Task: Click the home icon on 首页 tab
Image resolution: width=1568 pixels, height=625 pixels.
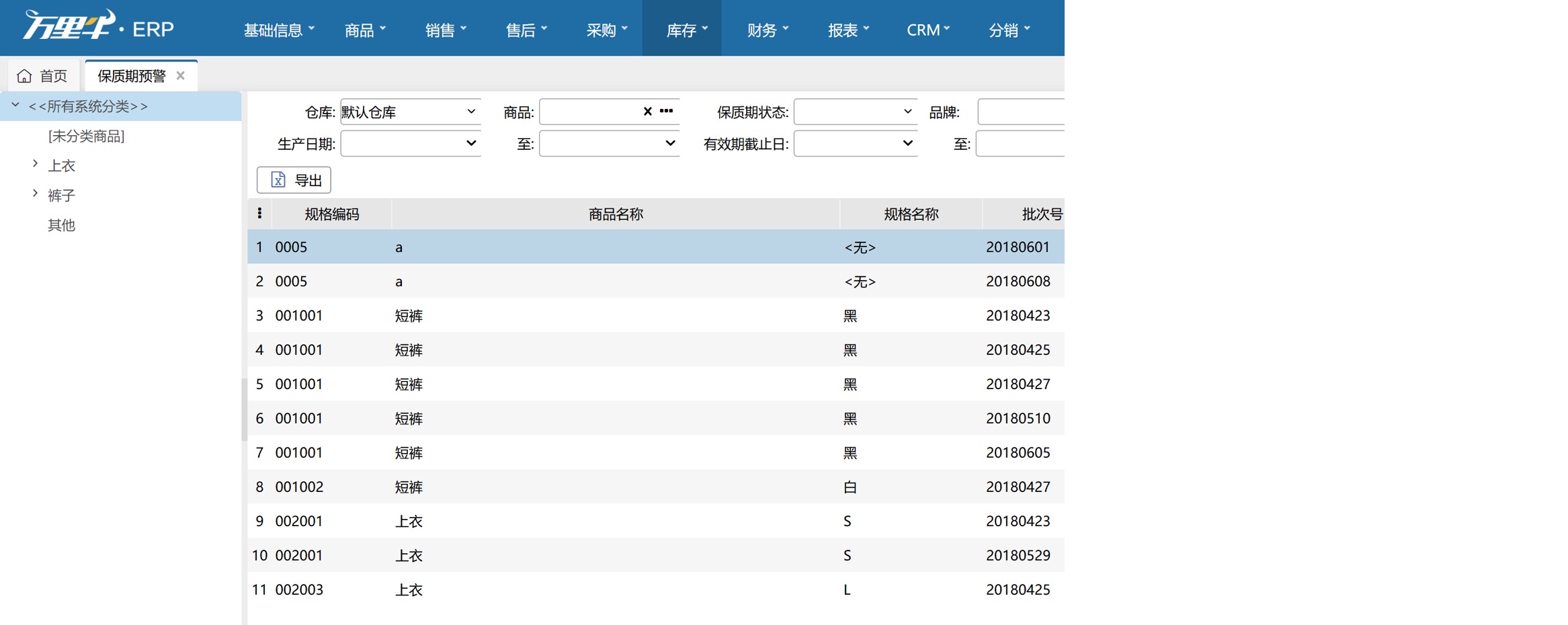Action: (24, 76)
